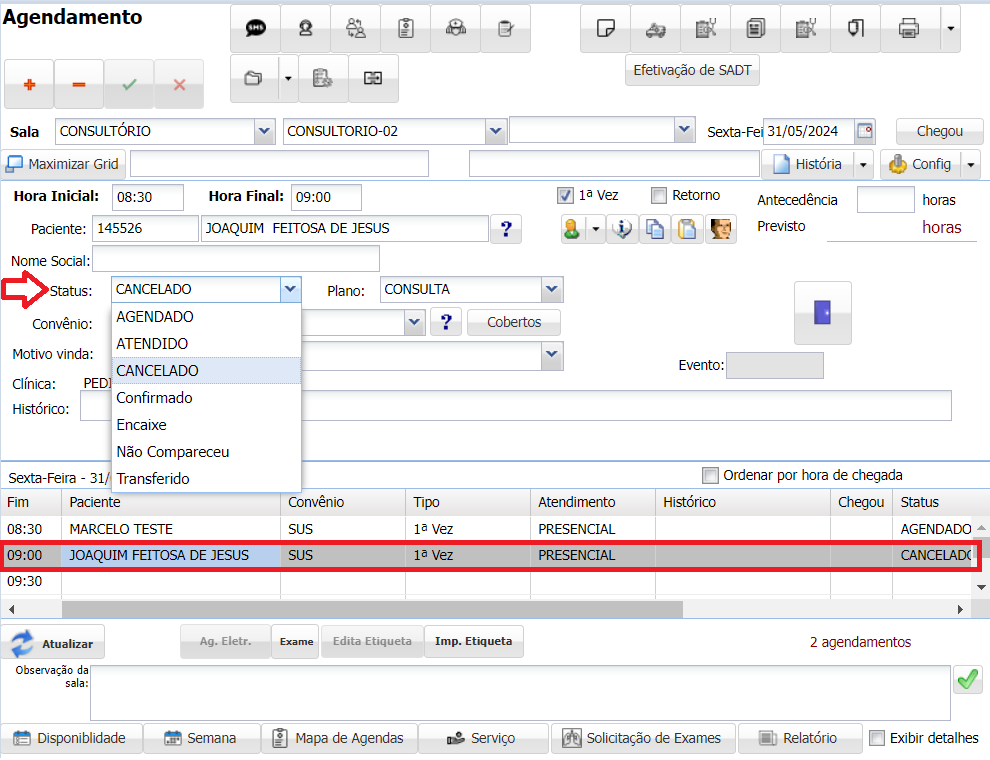Open the CONSULTORIO-02 room dropdown
990x760 pixels.
coord(494,131)
